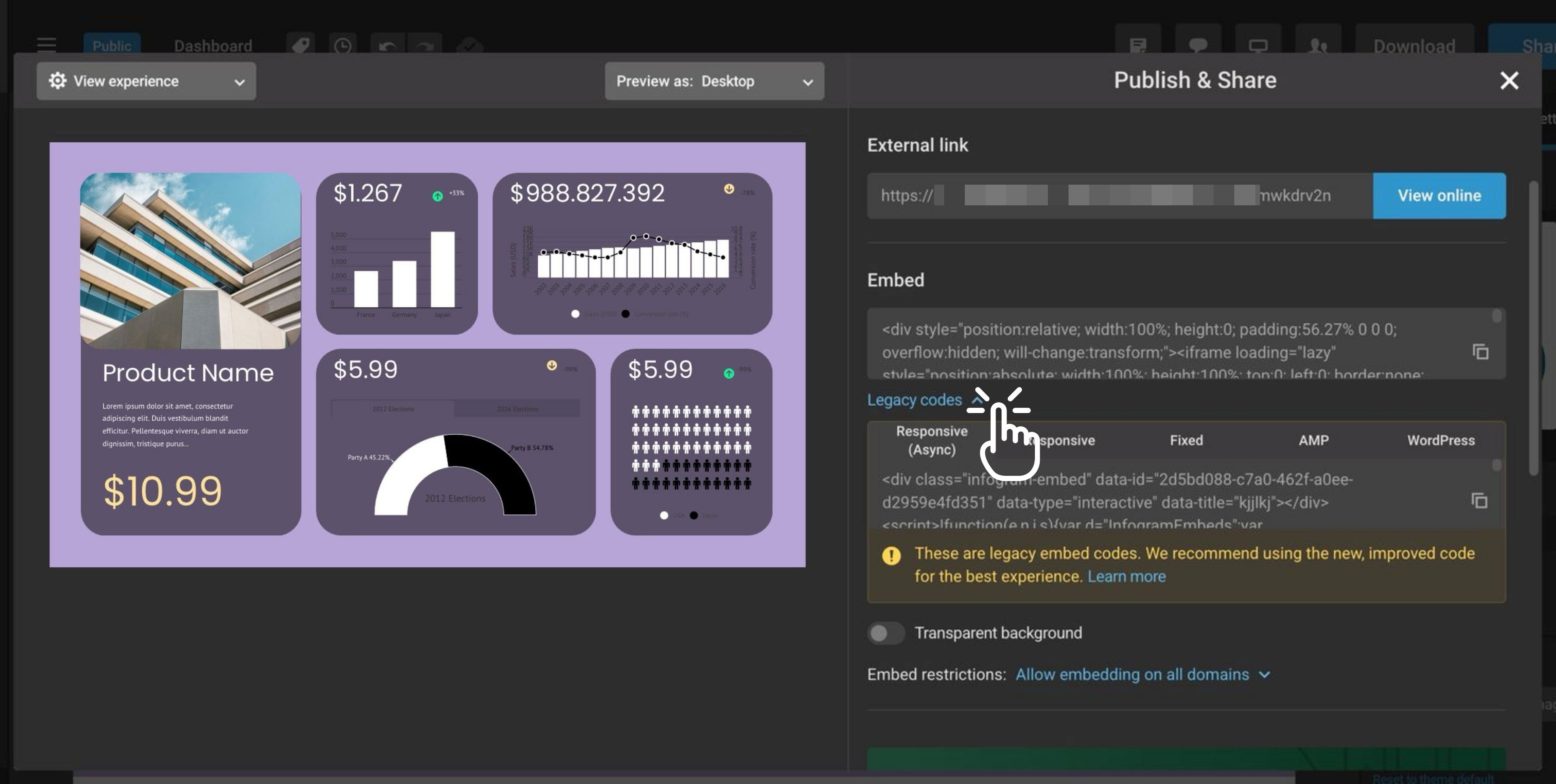The width and height of the screenshot is (1556, 784).
Task: Click the Publish & Share panel scrollbar
Action: (x=1534, y=329)
